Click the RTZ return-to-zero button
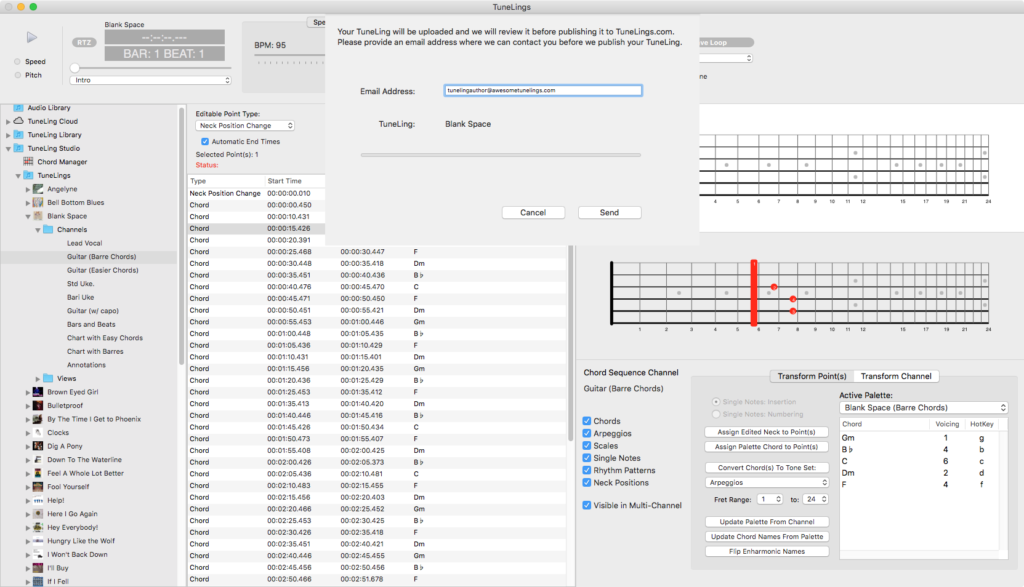Image resolution: width=1024 pixels, height=587 pixels. (x=83, y=42)
